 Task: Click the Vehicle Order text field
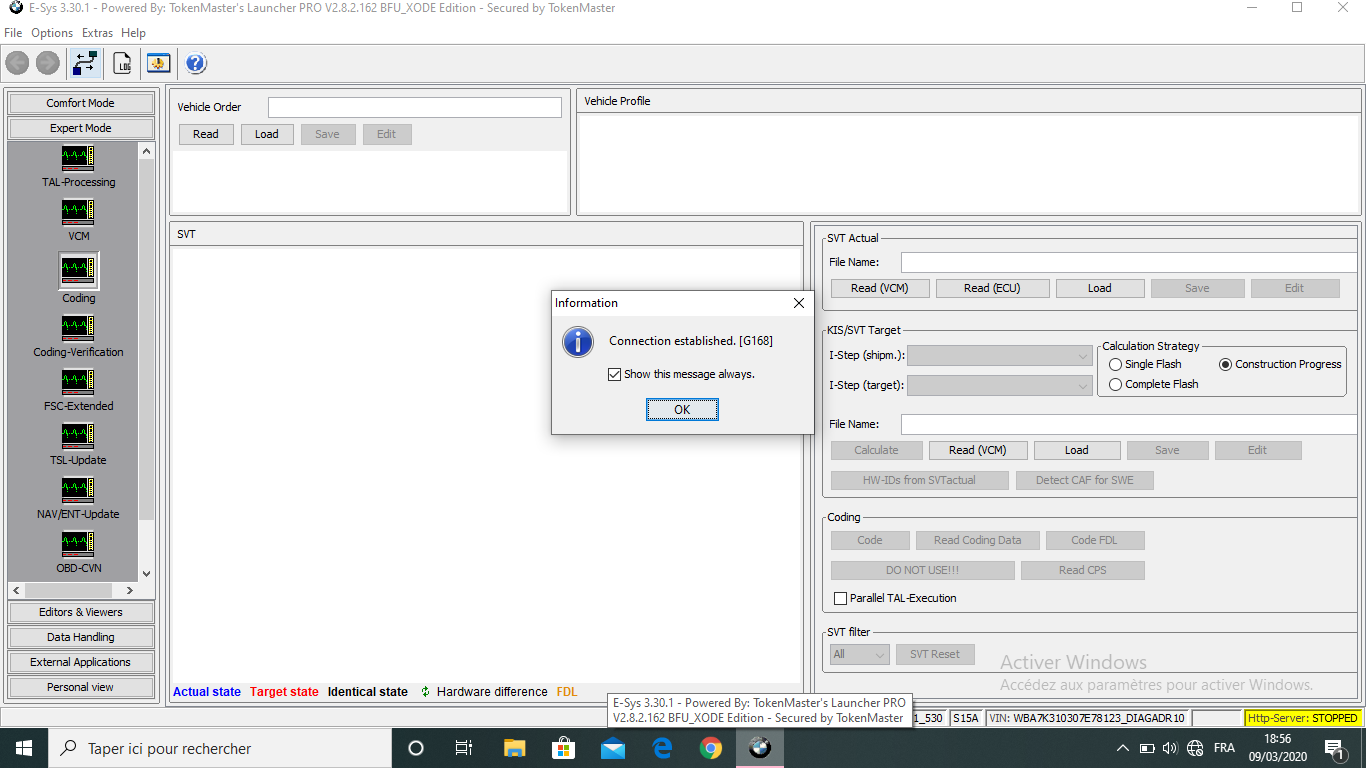pyautogui.click(x=415, y=107)
